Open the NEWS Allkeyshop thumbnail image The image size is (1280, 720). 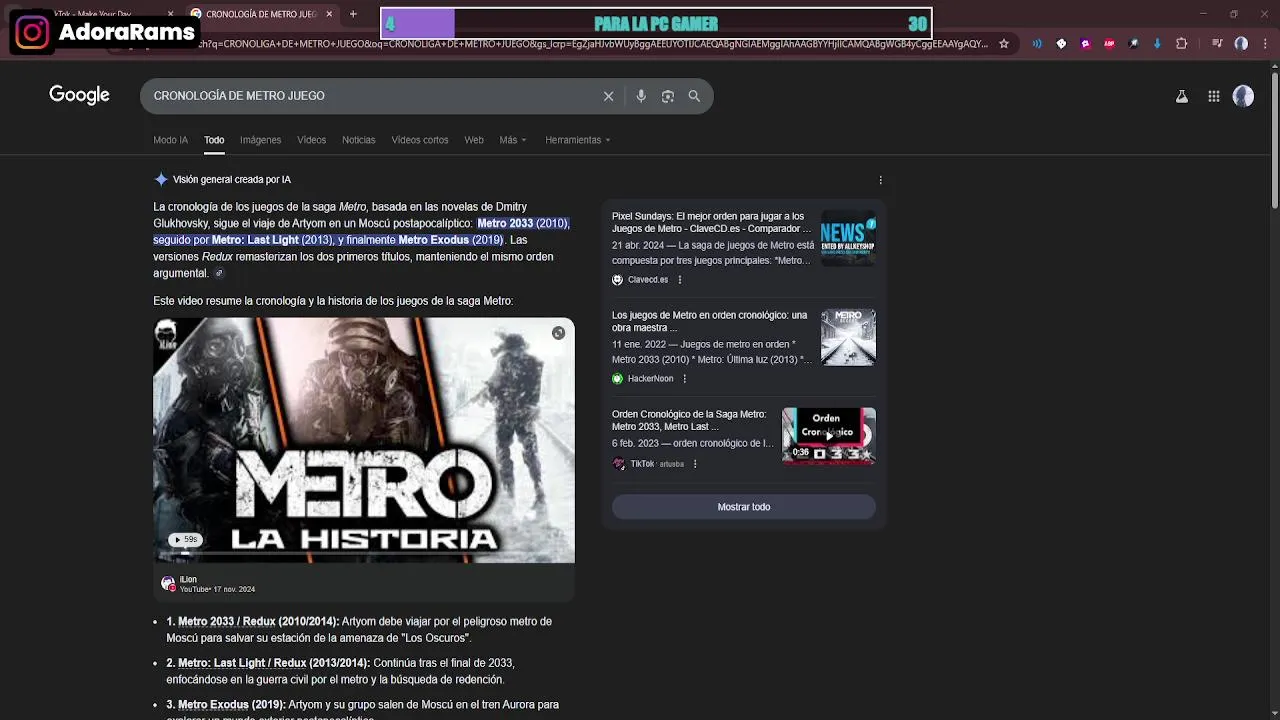848,238
